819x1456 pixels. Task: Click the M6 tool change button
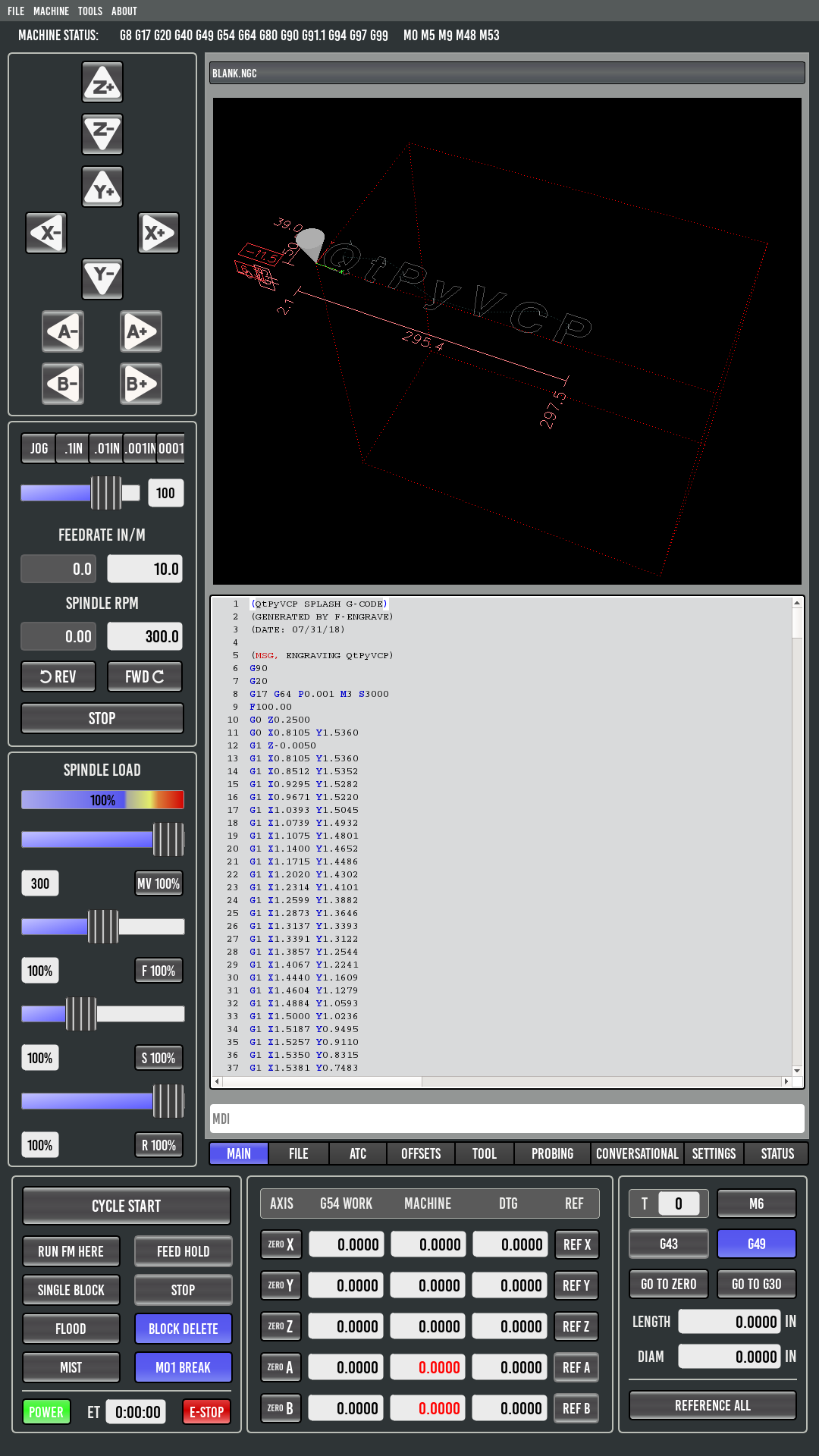point(757,1203)
